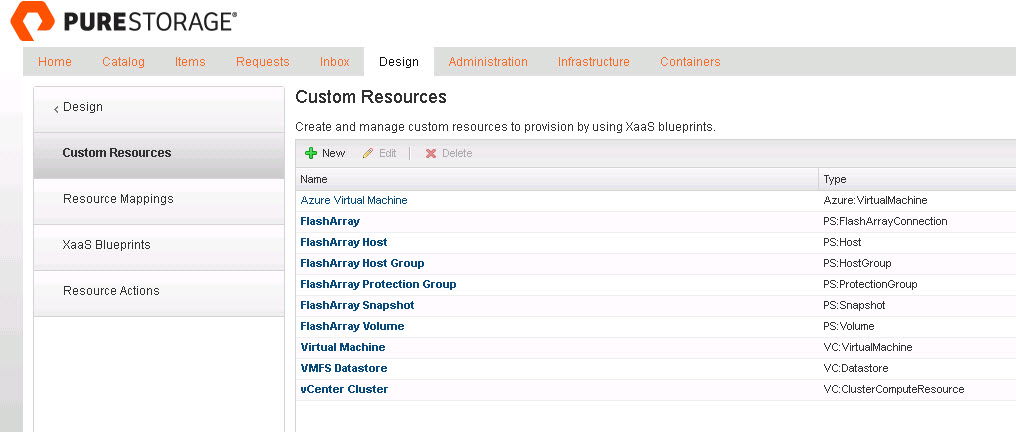Viewport: 1016px width, 432px height.
Task: Click the pencil Edit icon
Action: coord(368,153)
